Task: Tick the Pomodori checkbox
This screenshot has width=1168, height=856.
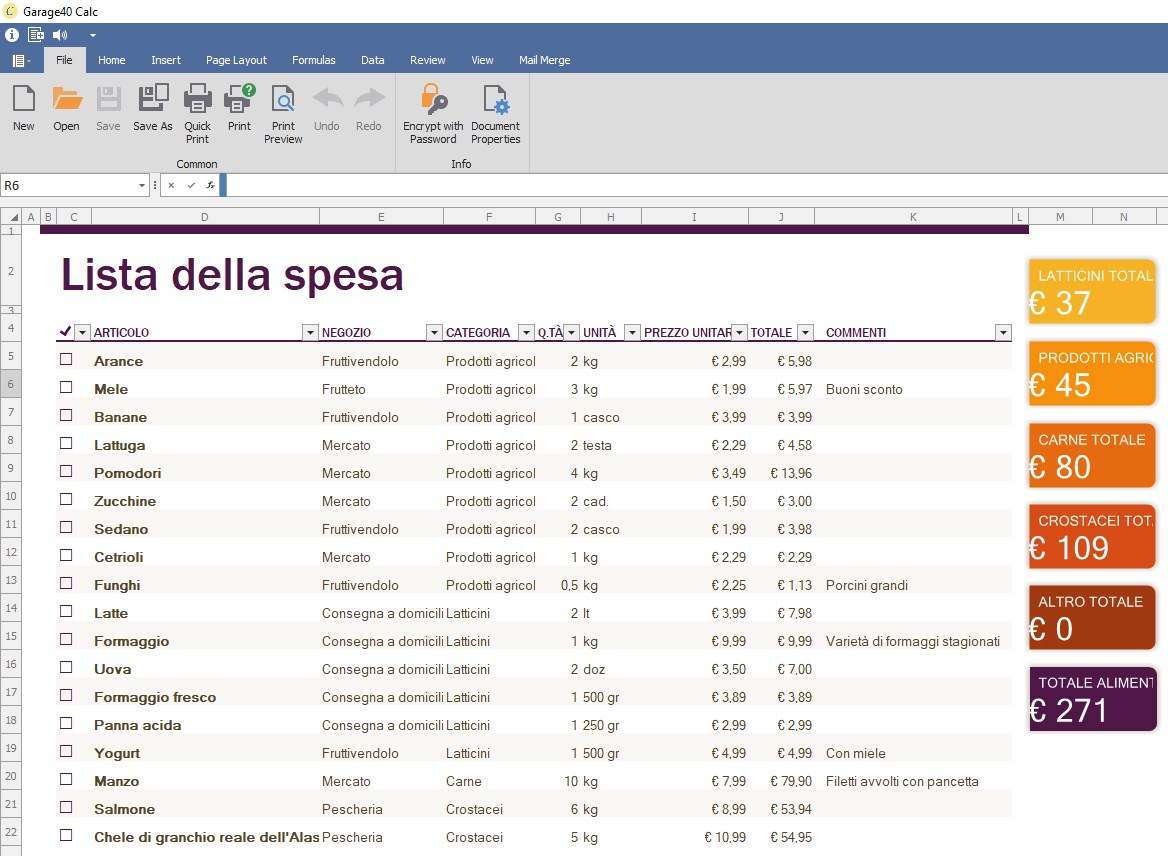Action: point(66,472)
